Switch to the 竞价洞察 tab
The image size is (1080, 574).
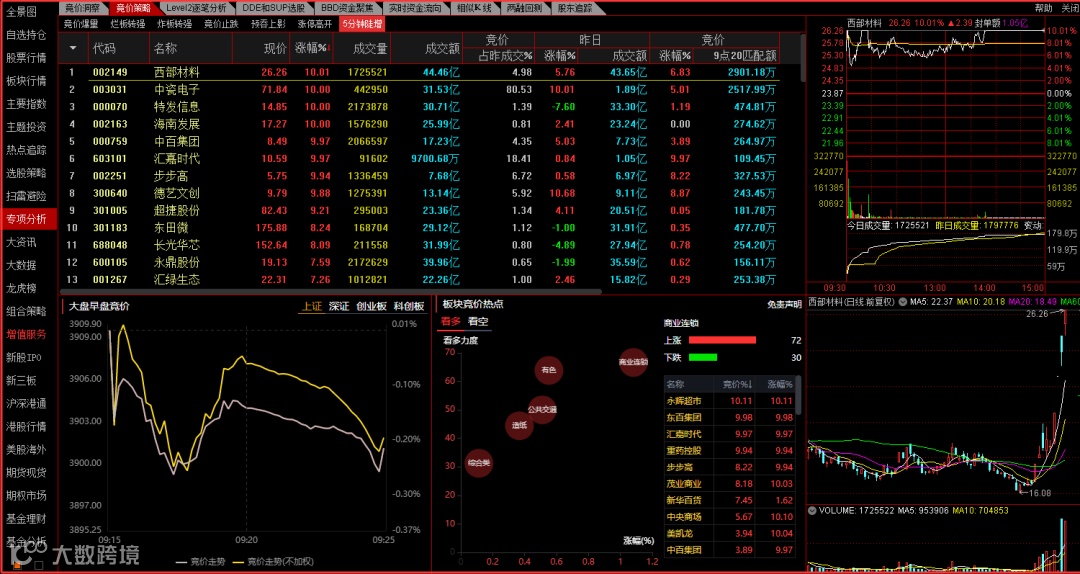(82, 8)
